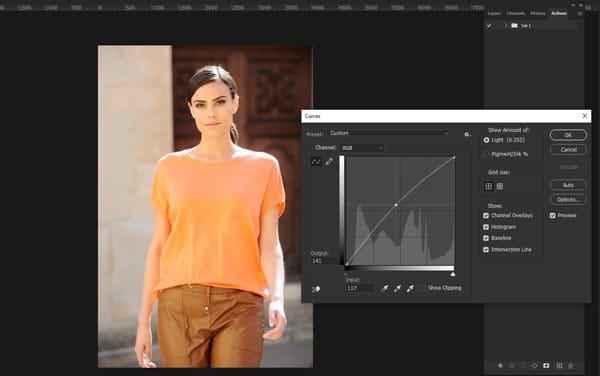Screen dimensions: 600x376
Task: Choose the simple grid size icon
Action: [x=489, y=186]
